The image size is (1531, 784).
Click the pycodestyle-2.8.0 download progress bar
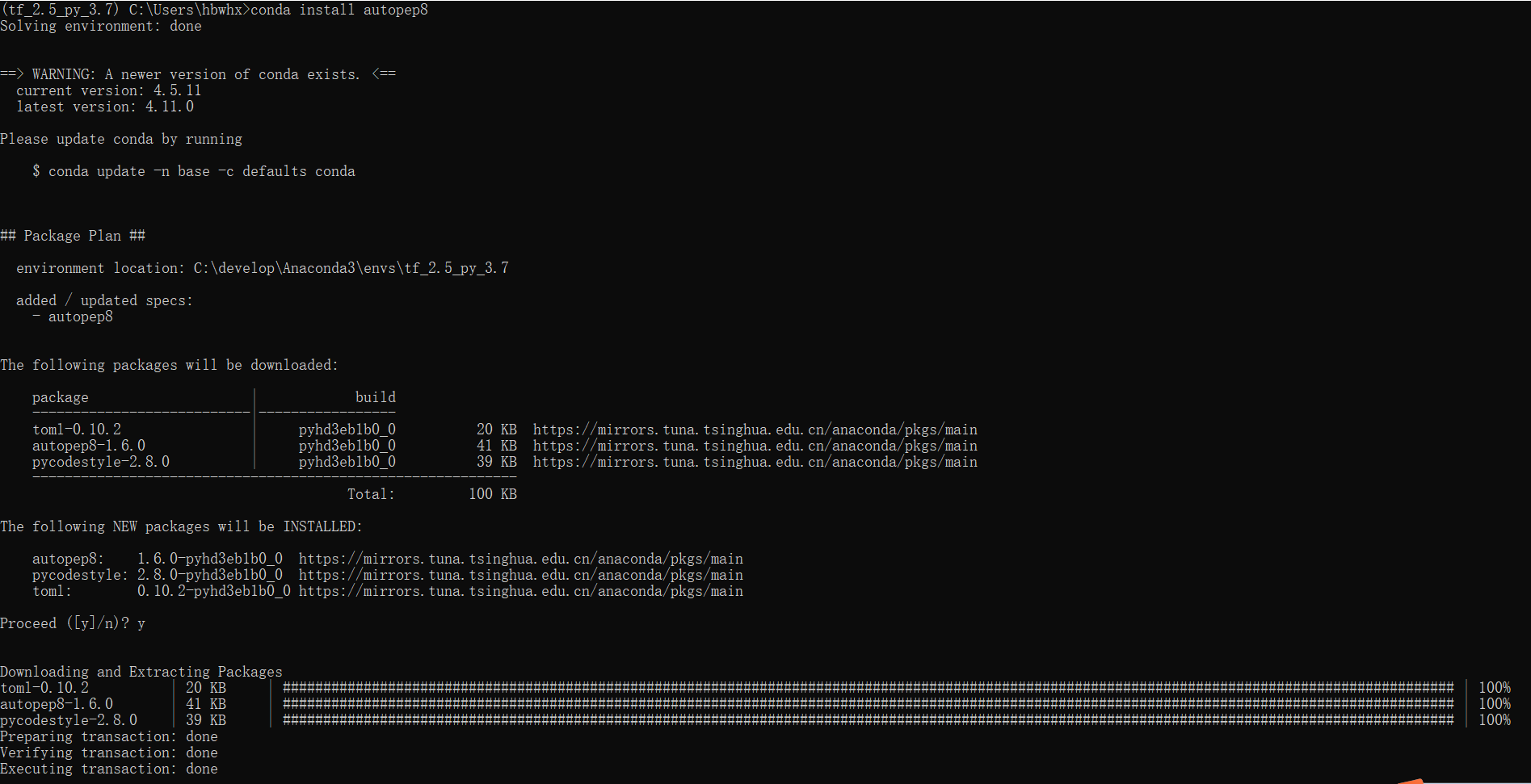click(x=869, y=720)
